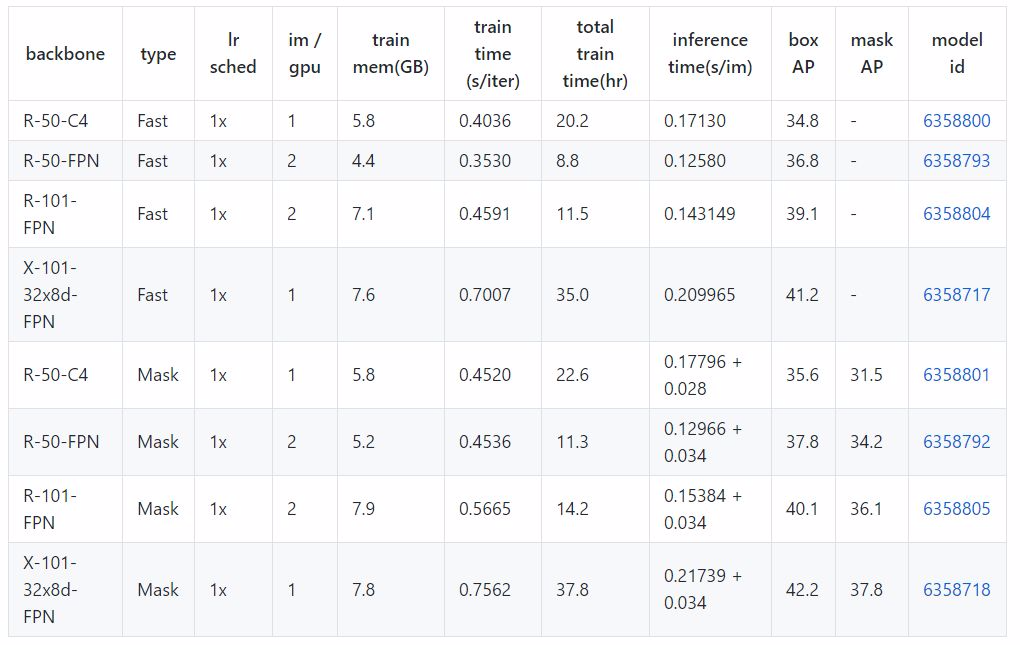Select the "train mem(GB)" header cell
Viewport: 1020px width, 645px height.
(x=390, y=54)
